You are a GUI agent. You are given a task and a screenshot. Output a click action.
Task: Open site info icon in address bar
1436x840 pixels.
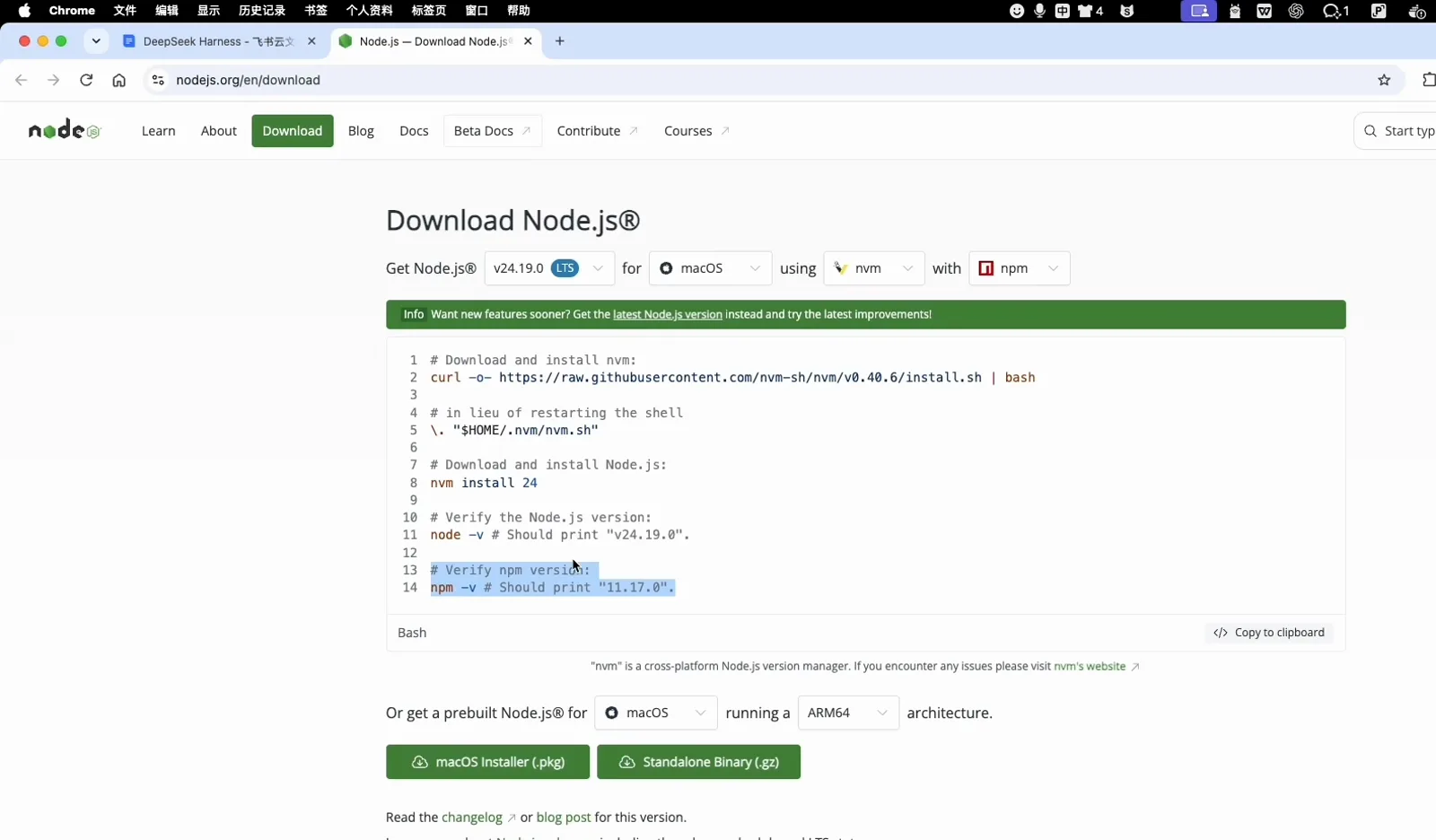[158, 80]
